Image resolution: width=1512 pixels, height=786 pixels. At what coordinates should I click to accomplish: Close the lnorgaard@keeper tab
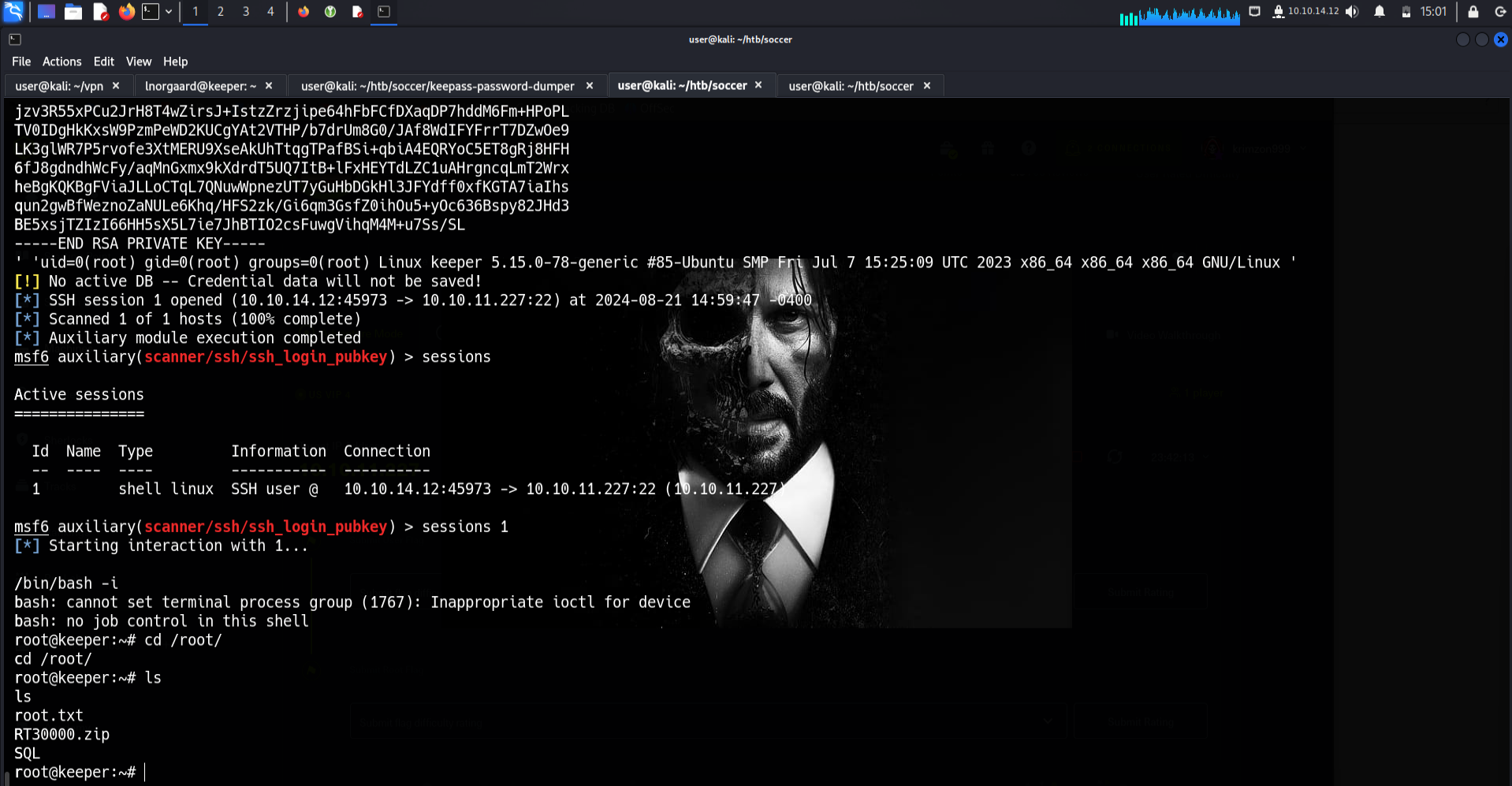(x=269, y=85)
